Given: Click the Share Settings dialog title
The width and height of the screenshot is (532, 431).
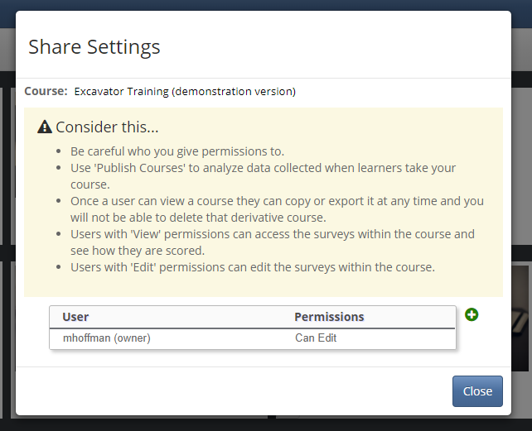Looking at the screenshot, I should point(94,47).
